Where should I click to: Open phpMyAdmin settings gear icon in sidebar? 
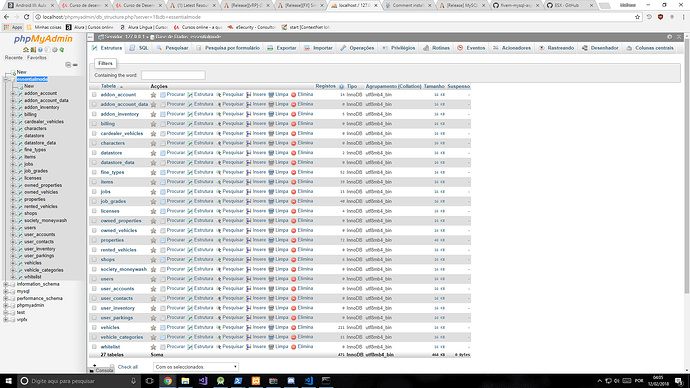(x=55, y=50)
